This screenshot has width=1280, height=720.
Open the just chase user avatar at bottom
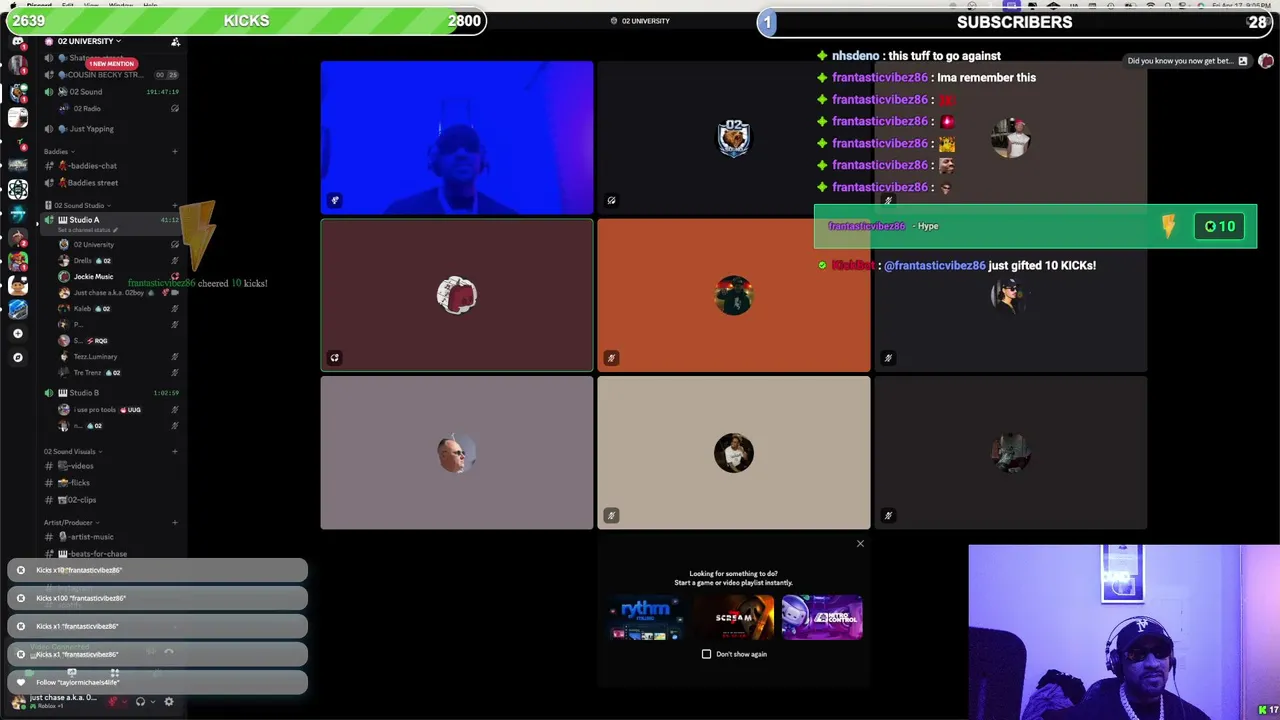click(17, 700)
